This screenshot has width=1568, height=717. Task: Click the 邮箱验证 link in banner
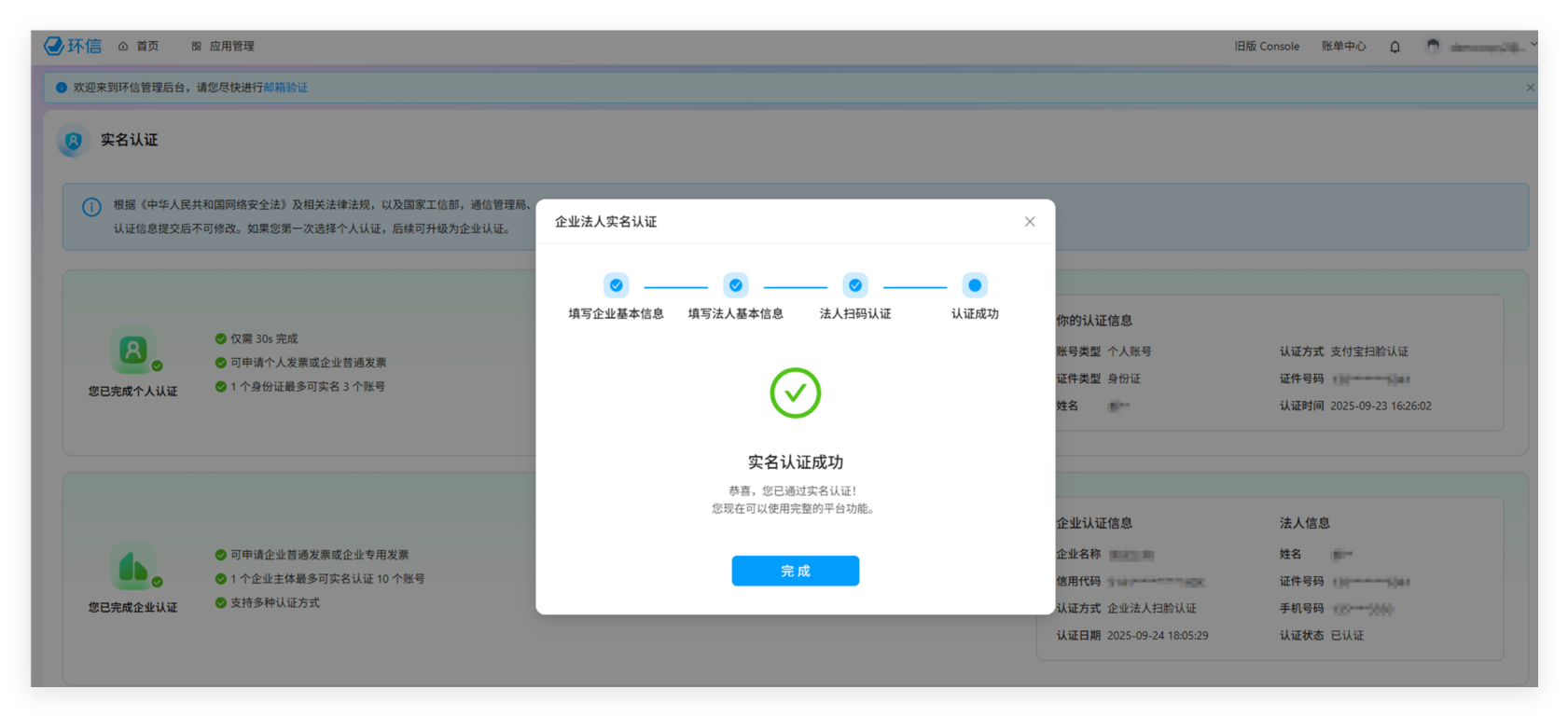pos(285,88)
